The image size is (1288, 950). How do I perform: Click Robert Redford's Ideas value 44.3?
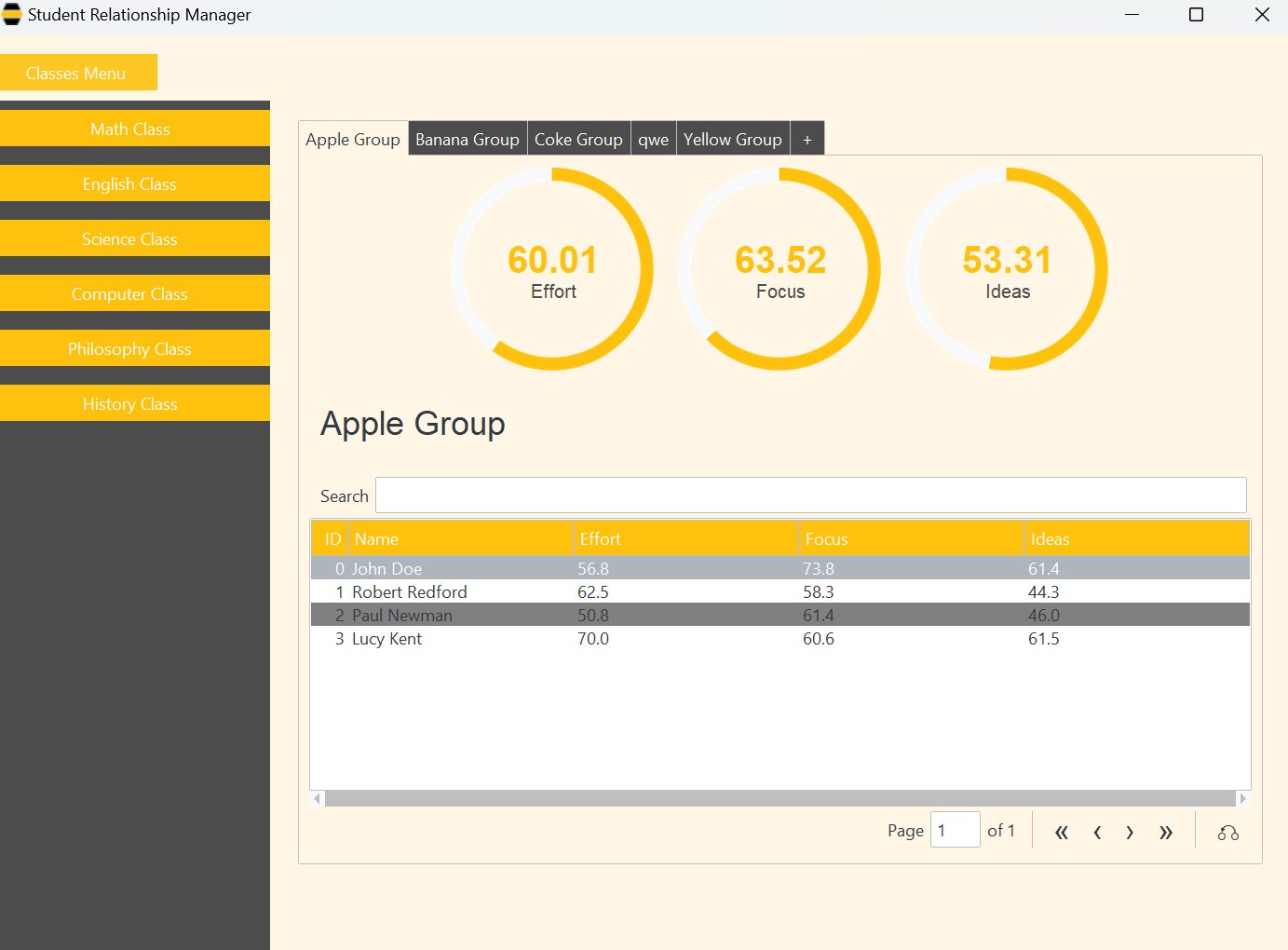pyautogui.click(x=1044, y=591)
